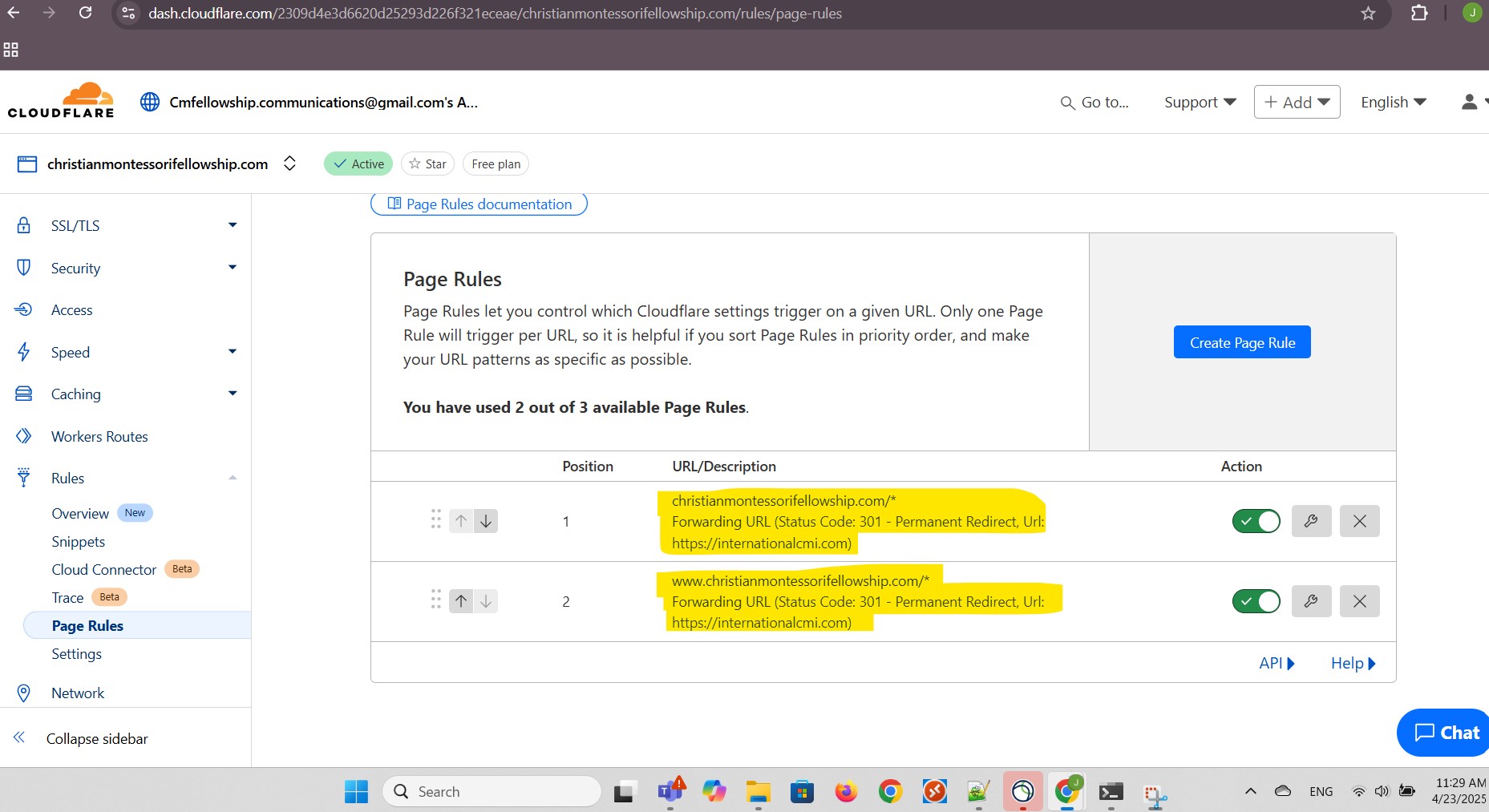Open the terminal from taskbar
The image size is (1489, 812).
pyautogui.click(x=1111, y=792)
